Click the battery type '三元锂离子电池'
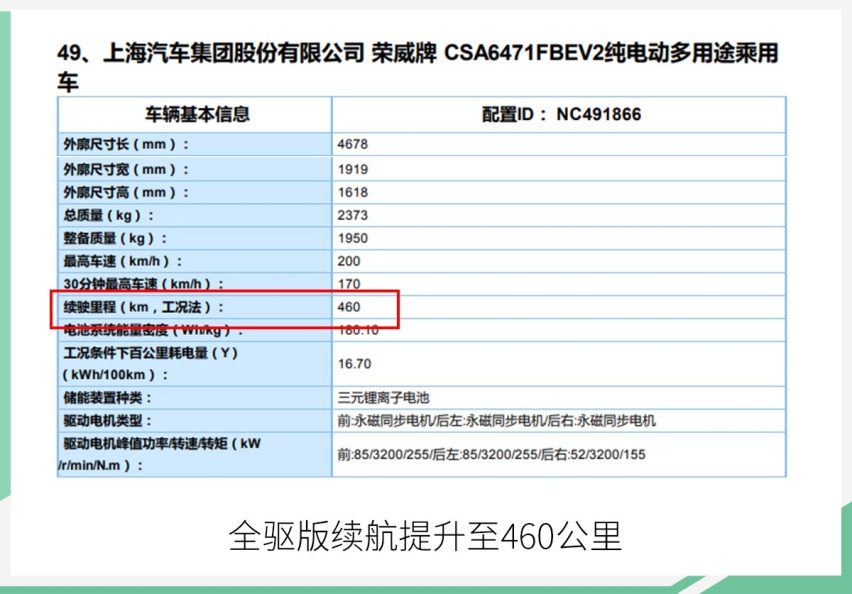Screen dimensions: 852x594 [383, 398]
